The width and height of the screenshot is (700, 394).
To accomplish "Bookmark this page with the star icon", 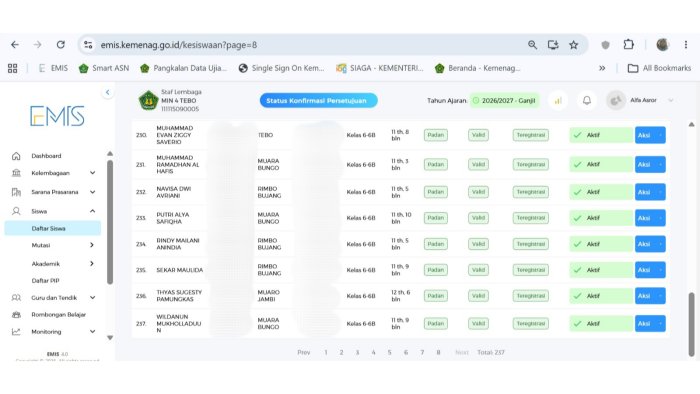I will [574, 45].
